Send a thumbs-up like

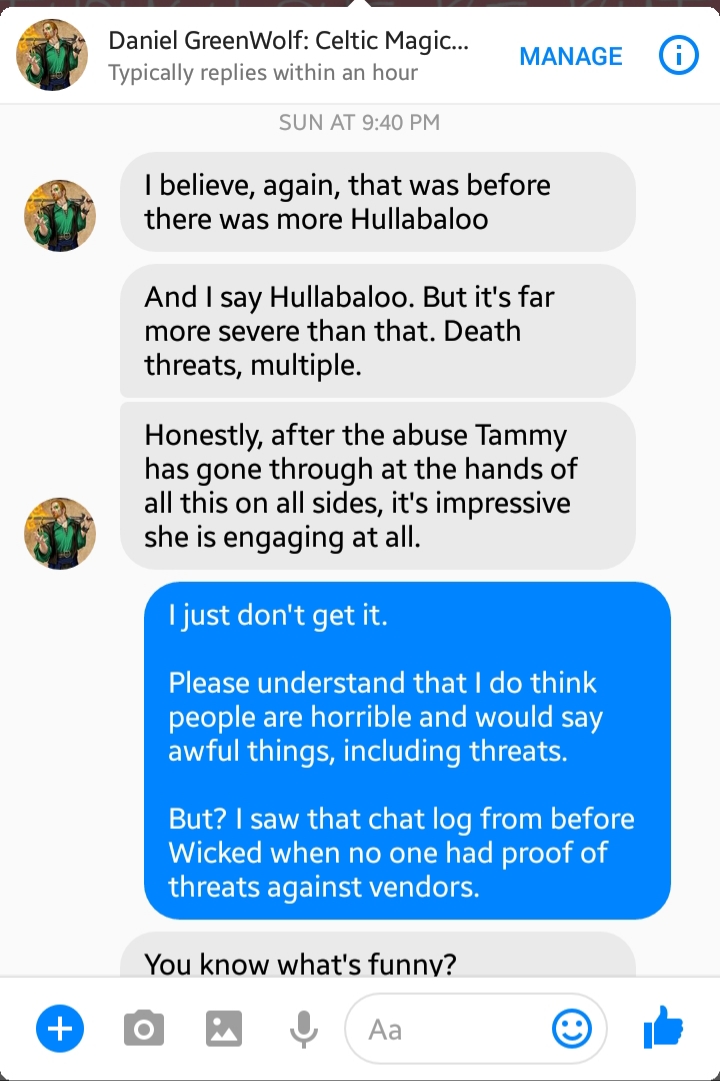tap(663, 1027)
